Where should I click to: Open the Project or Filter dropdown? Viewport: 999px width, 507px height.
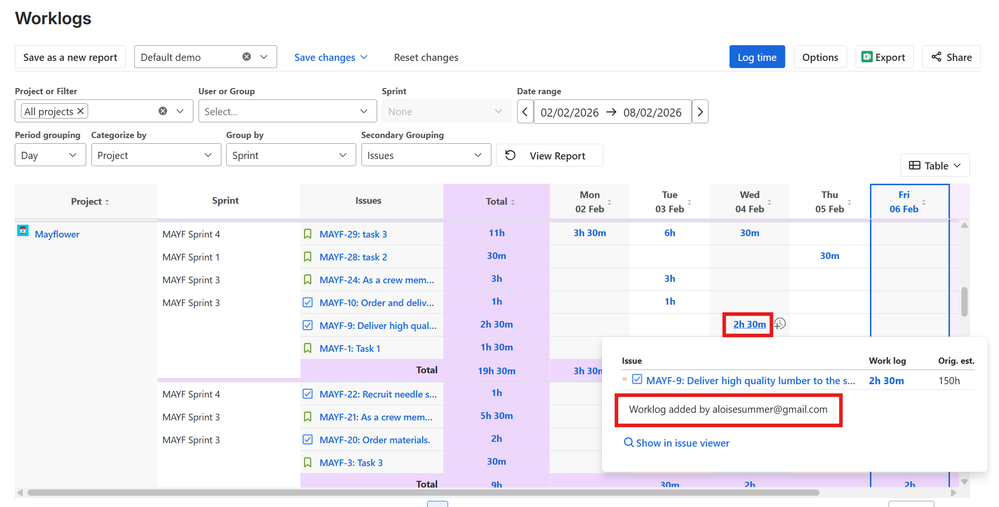coord(180,111)
